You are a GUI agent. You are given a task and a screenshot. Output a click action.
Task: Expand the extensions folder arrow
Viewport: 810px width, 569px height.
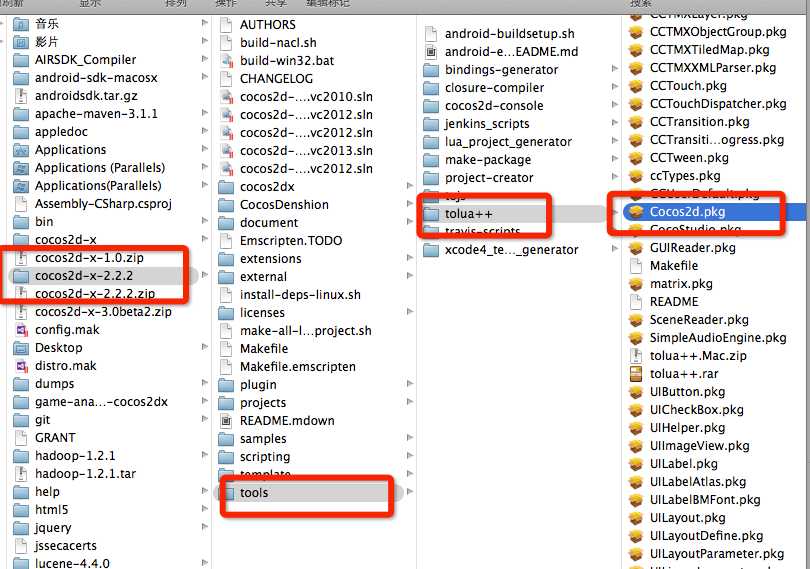click(410, 257)
